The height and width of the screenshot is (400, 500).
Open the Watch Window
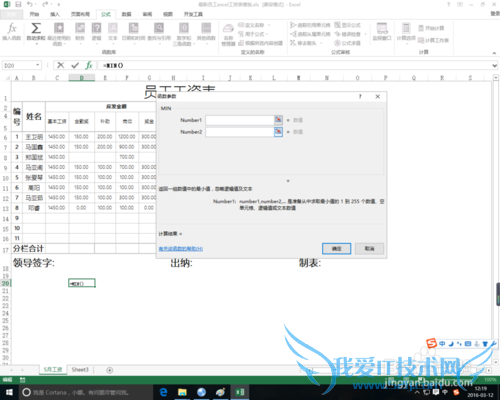tap(382, 32)
